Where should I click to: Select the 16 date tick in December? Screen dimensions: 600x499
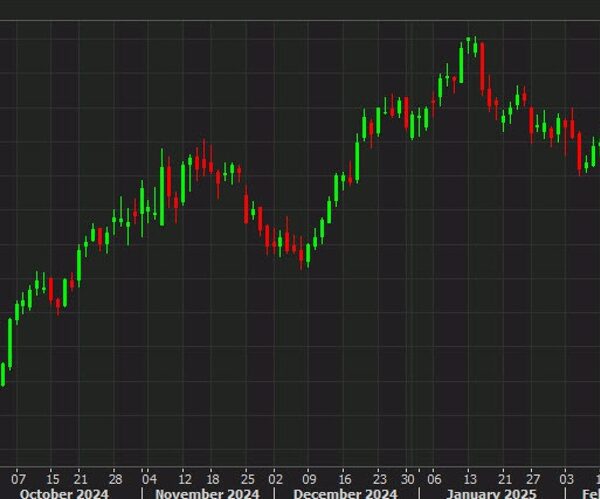345,478
